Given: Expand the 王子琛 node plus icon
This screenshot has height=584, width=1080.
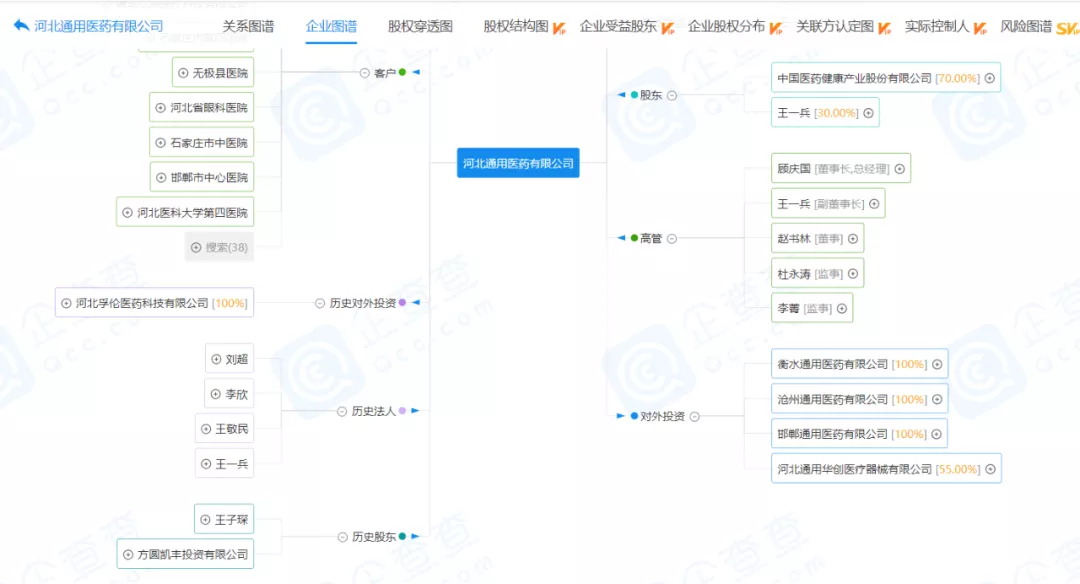Looking at the screenshot, I should (205, 519).
